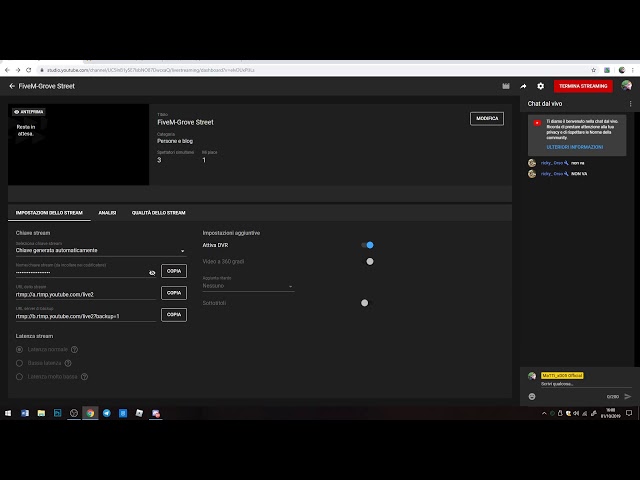Click the system clock in the taskbar
The image size is (640, 480).
[x=610, y=413]
